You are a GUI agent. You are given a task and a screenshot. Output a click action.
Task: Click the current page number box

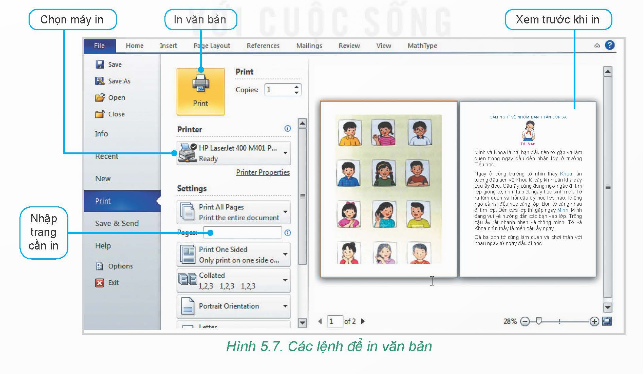(x=335, y=322)
